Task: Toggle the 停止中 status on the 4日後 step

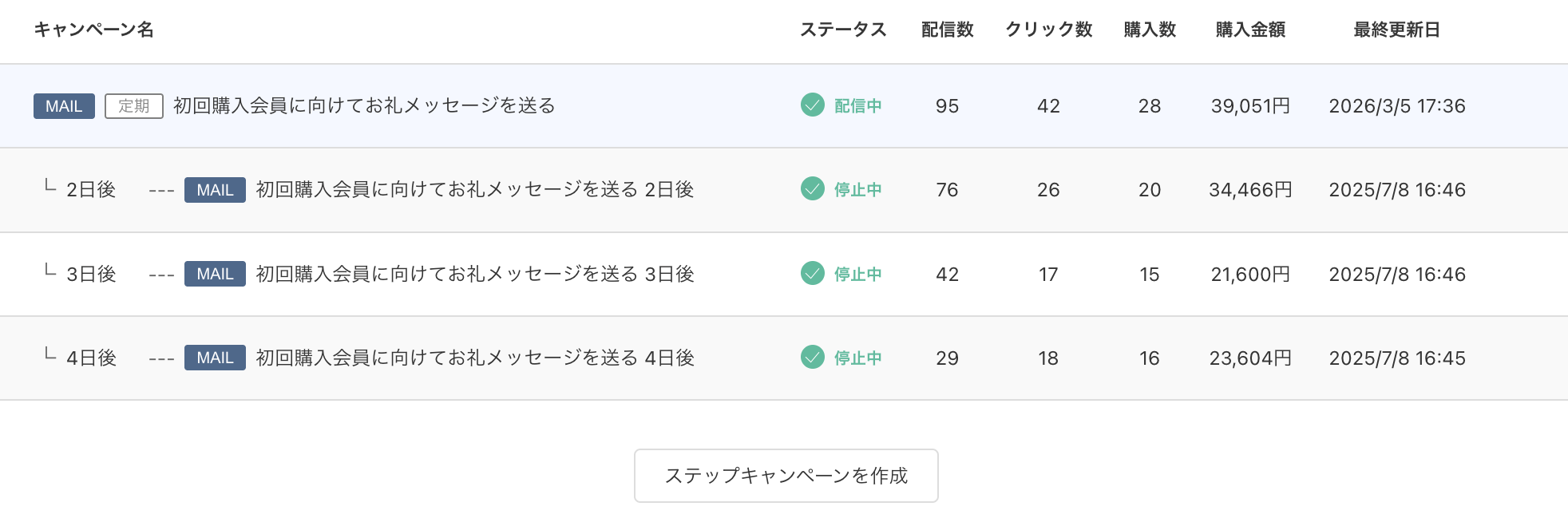Action: coord(853,358)
